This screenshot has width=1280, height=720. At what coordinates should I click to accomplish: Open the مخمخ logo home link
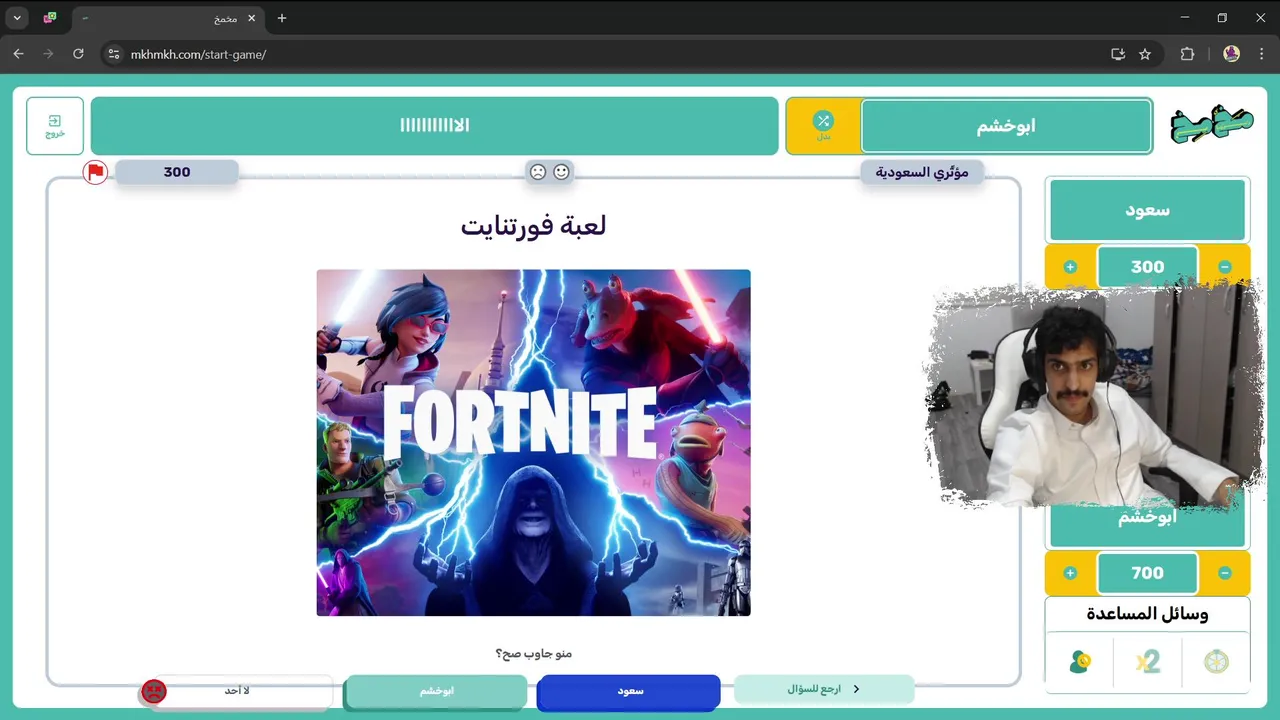tap(1211, 126)
